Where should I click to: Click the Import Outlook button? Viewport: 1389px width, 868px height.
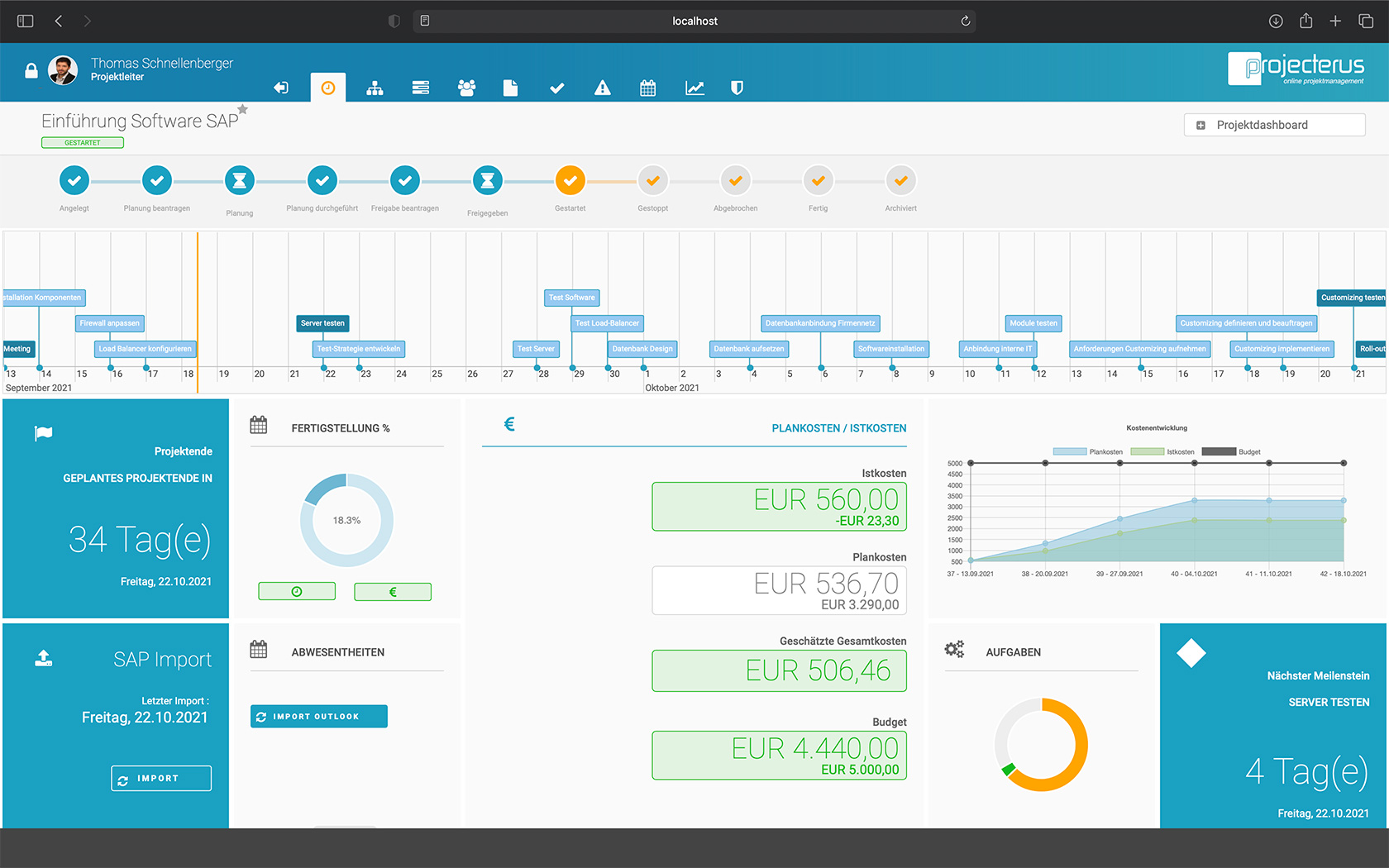(318, 717)
